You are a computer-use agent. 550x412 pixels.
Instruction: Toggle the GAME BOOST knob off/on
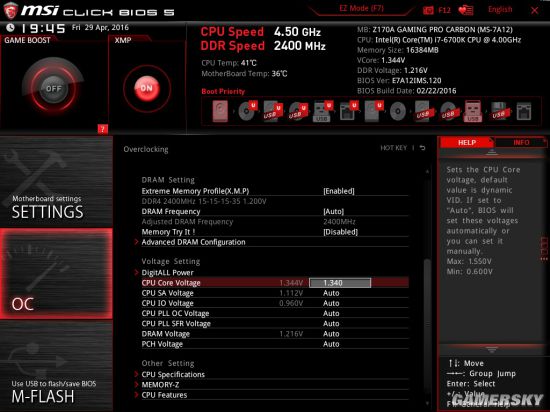(53, 88)
